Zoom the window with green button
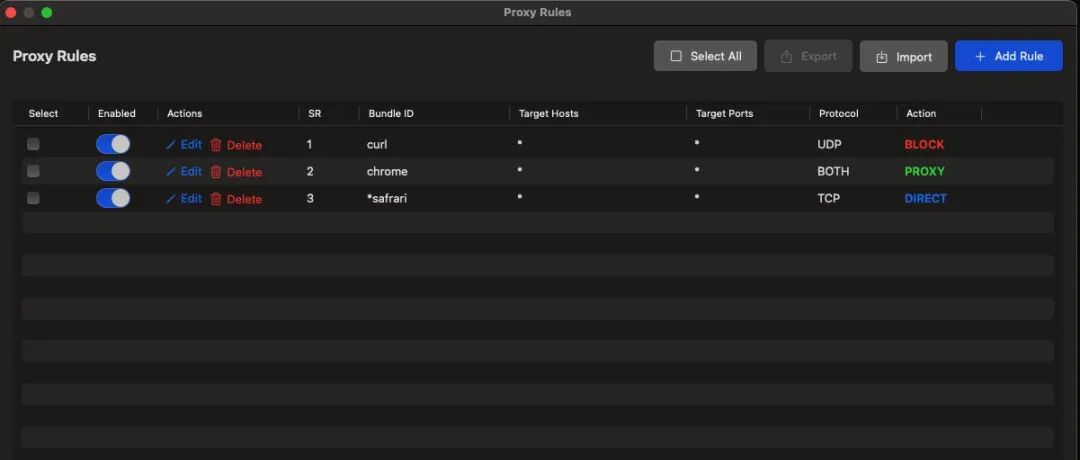The width and height of the screenshot is (1080, 460). (x=46, y=12)
